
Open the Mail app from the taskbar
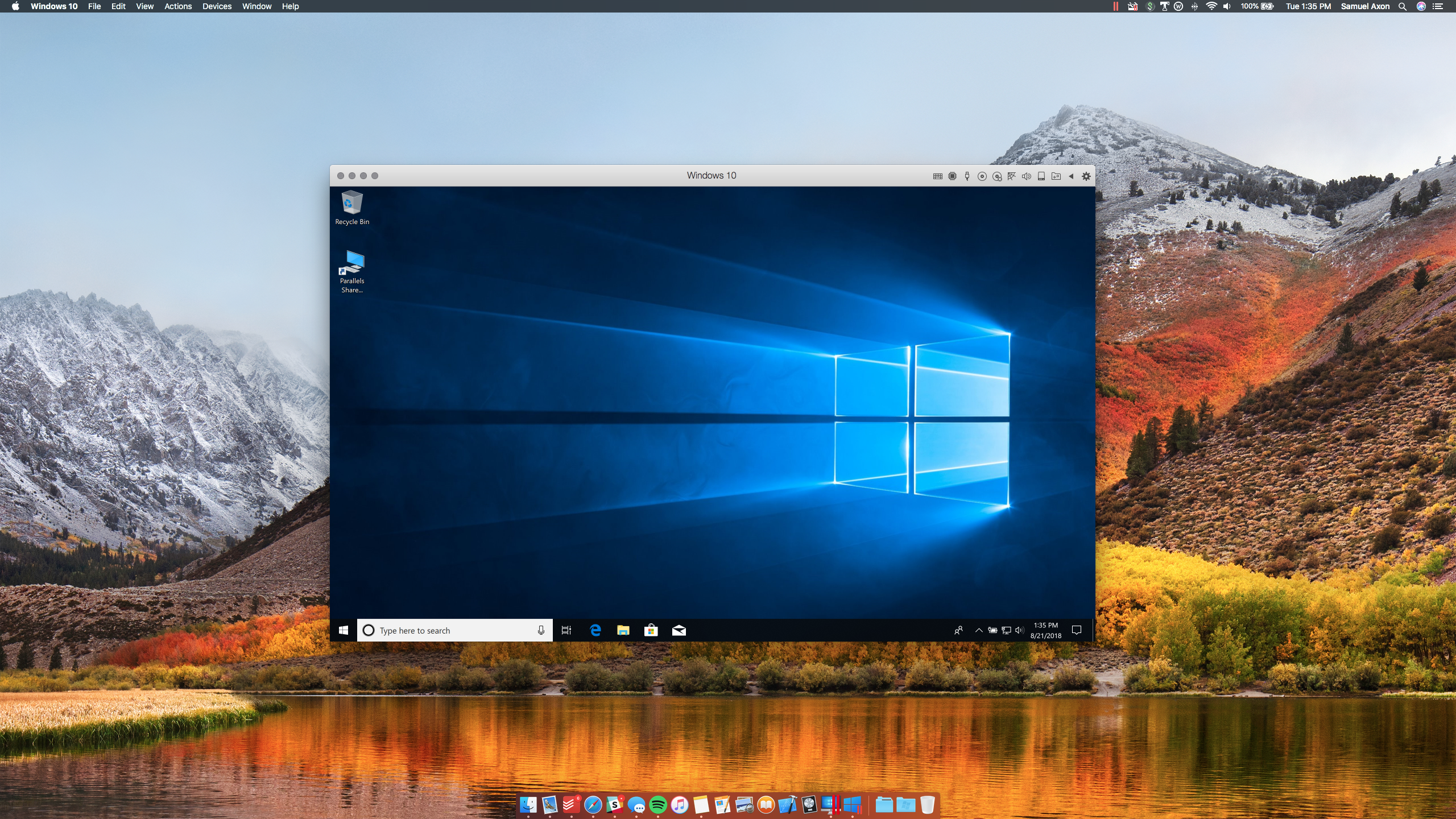tap(679, 630)
